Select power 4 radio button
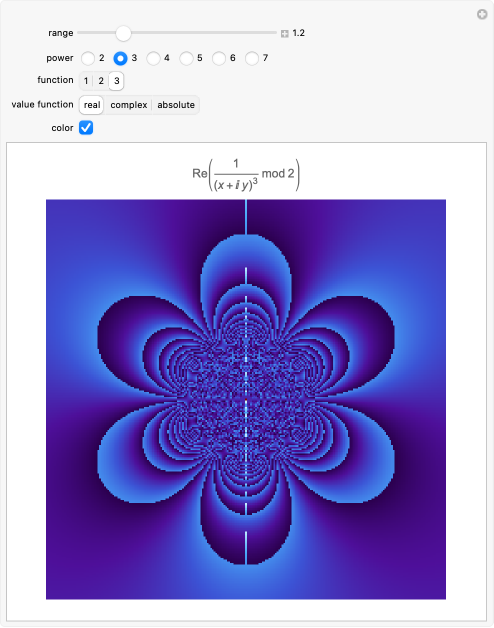The width and height of the screenshot is (494, 628). coord(153,58)
